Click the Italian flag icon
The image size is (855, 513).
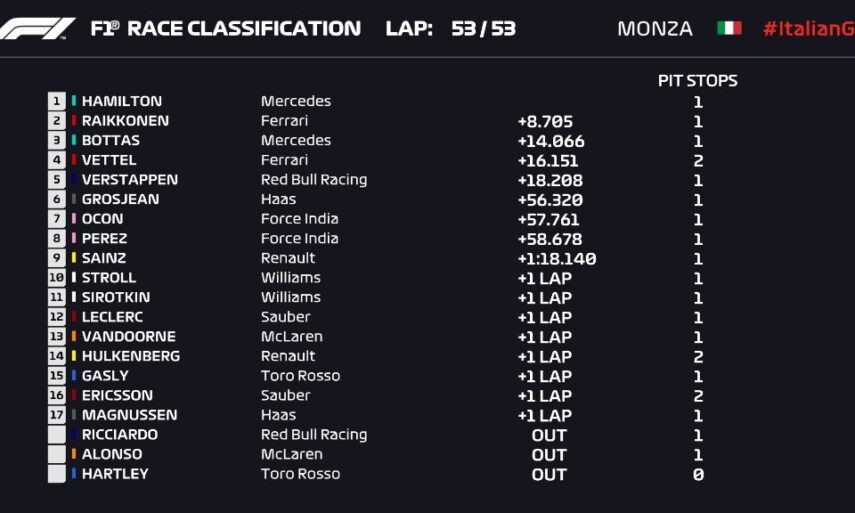coord(729,28)
